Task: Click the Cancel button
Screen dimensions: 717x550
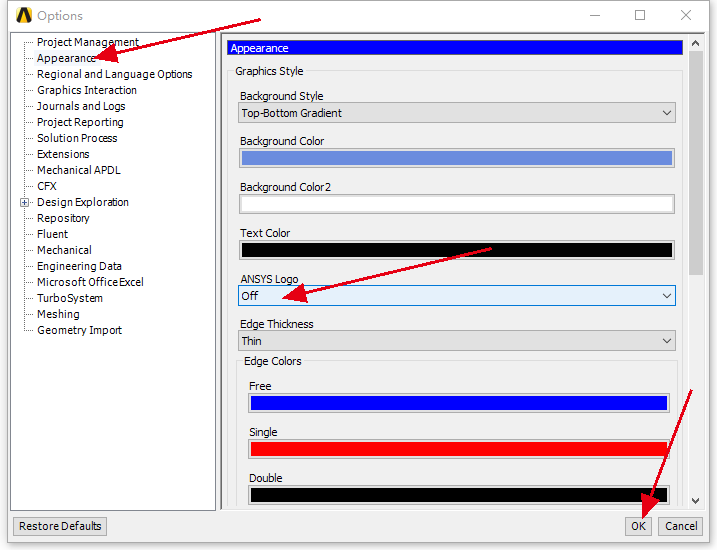Action: (681, 526)
